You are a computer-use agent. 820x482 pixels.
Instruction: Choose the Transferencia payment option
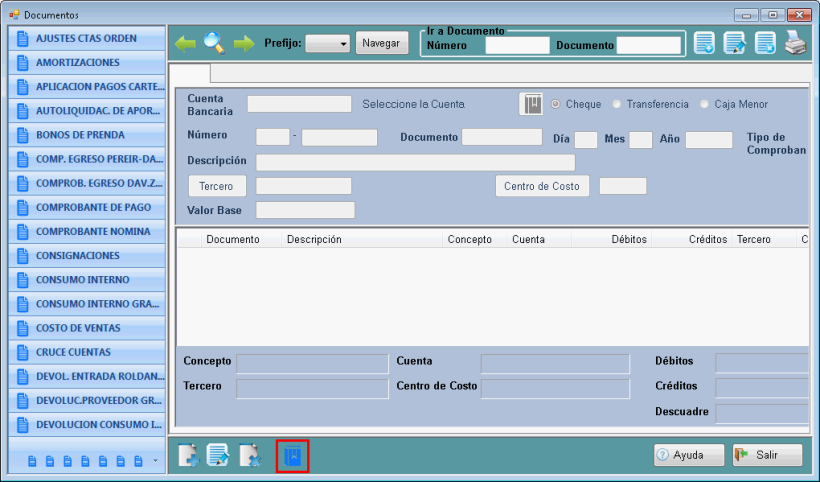[x=617, y=104]
